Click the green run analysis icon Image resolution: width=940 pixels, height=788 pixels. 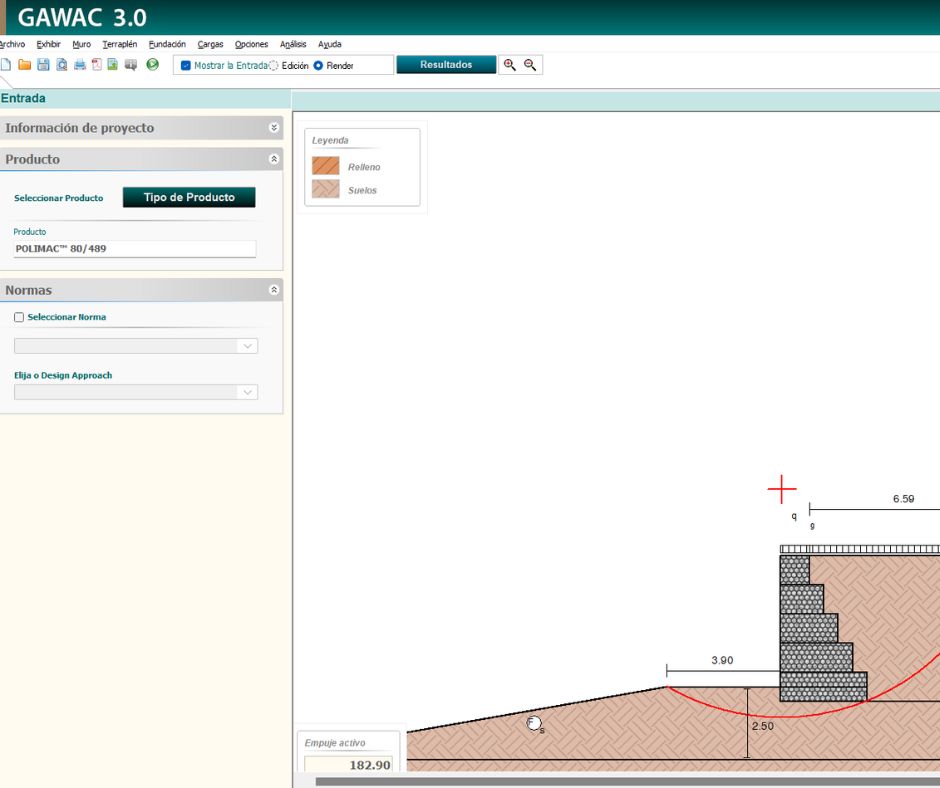153,65
